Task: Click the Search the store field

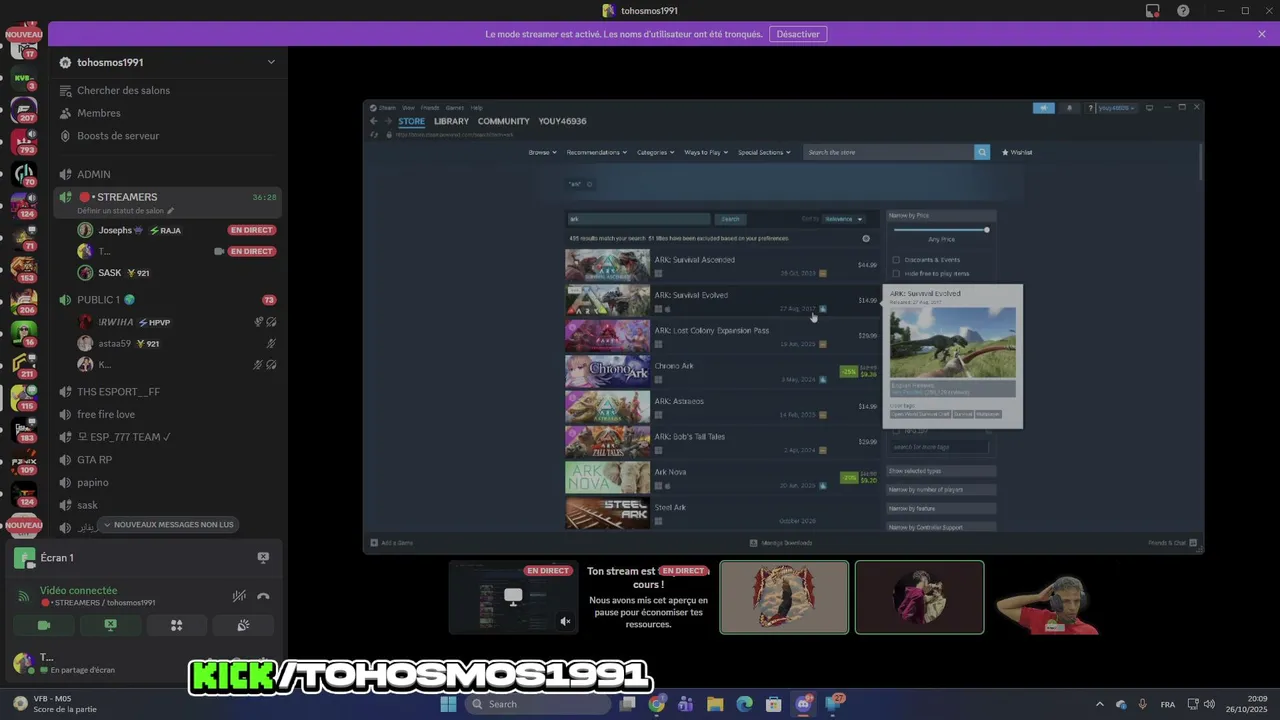Action: [889, 152]
